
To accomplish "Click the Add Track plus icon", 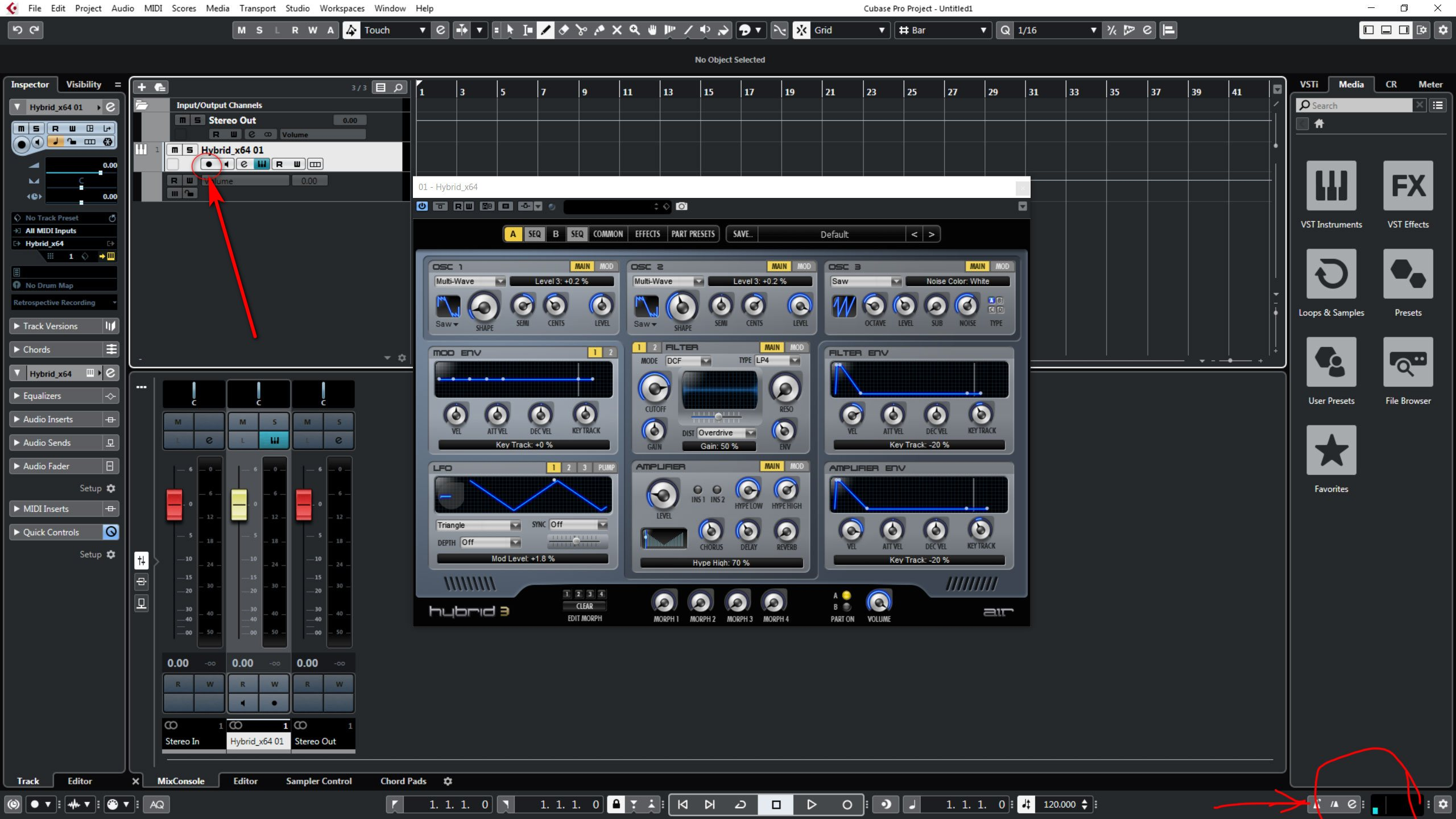I will click(x=142, y=87).
